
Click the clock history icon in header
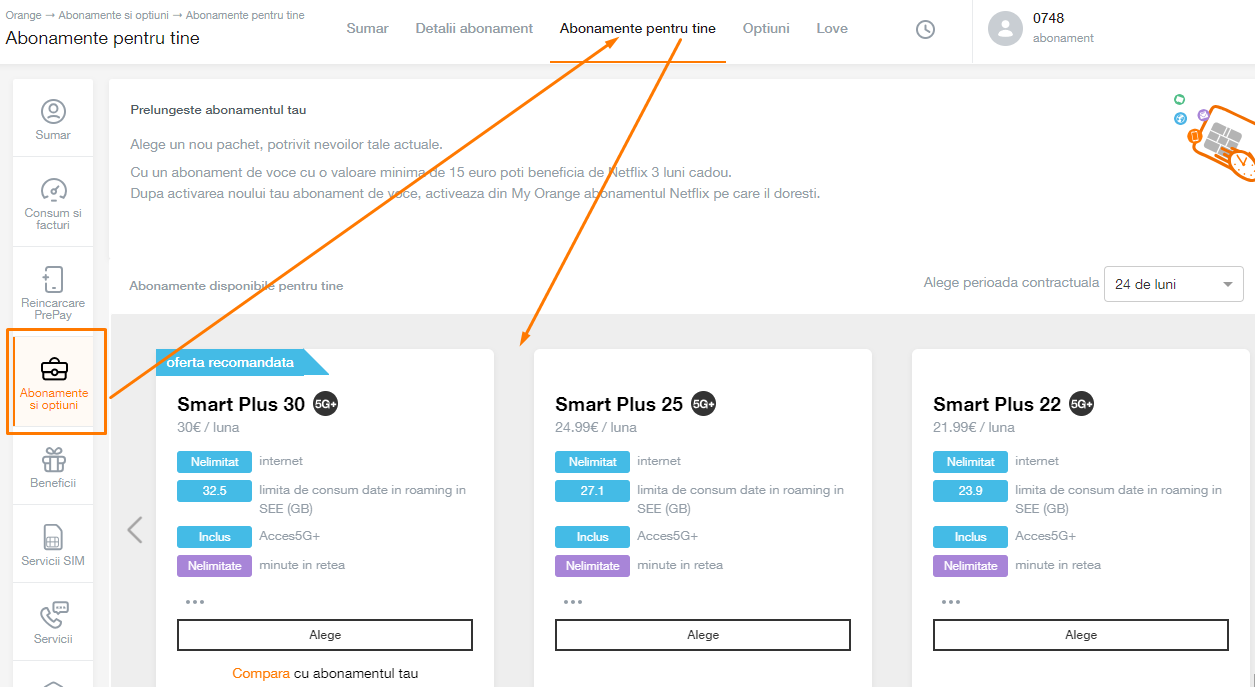925,29
